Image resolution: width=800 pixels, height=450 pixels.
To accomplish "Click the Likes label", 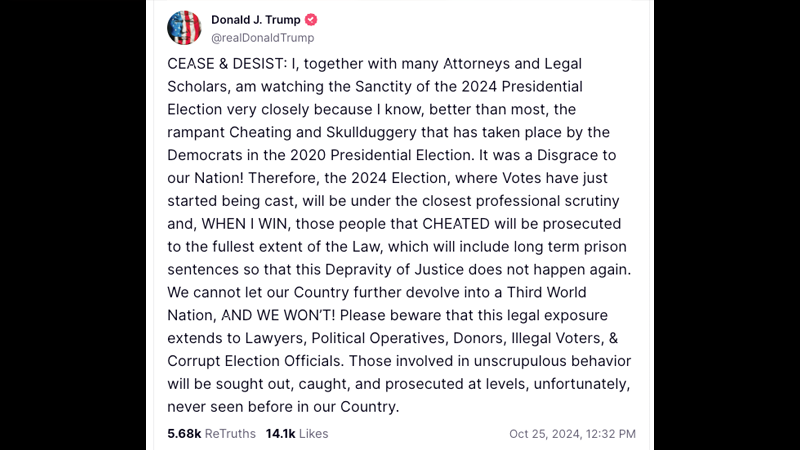I will click(314, 434).
